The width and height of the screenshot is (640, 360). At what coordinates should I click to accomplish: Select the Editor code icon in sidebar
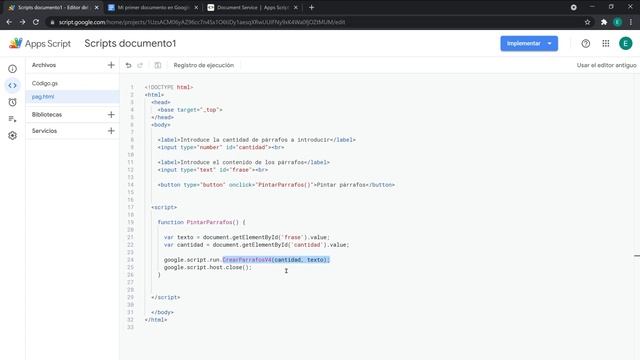click(13, 86)
